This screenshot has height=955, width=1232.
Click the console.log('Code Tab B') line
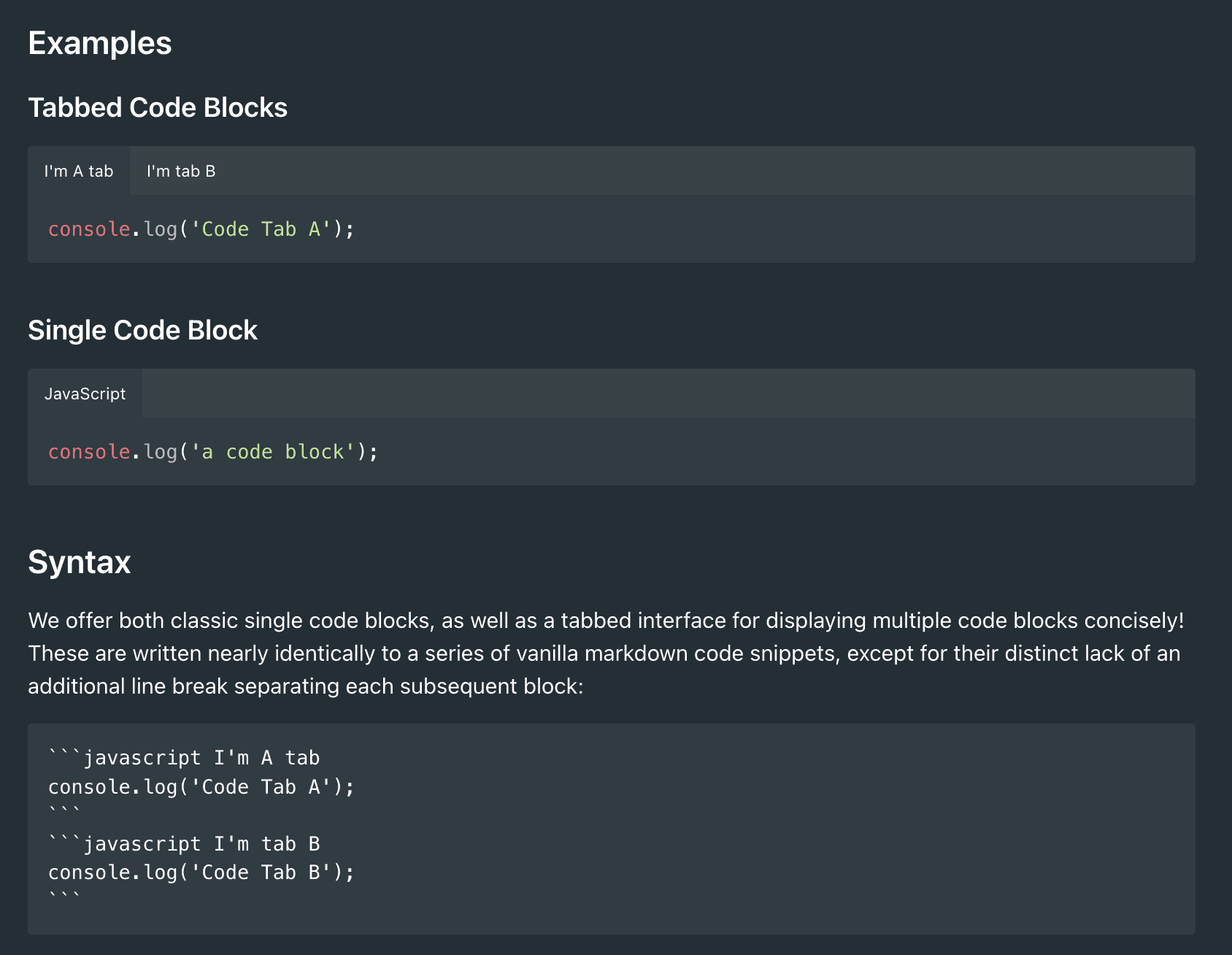click(201, 872)
